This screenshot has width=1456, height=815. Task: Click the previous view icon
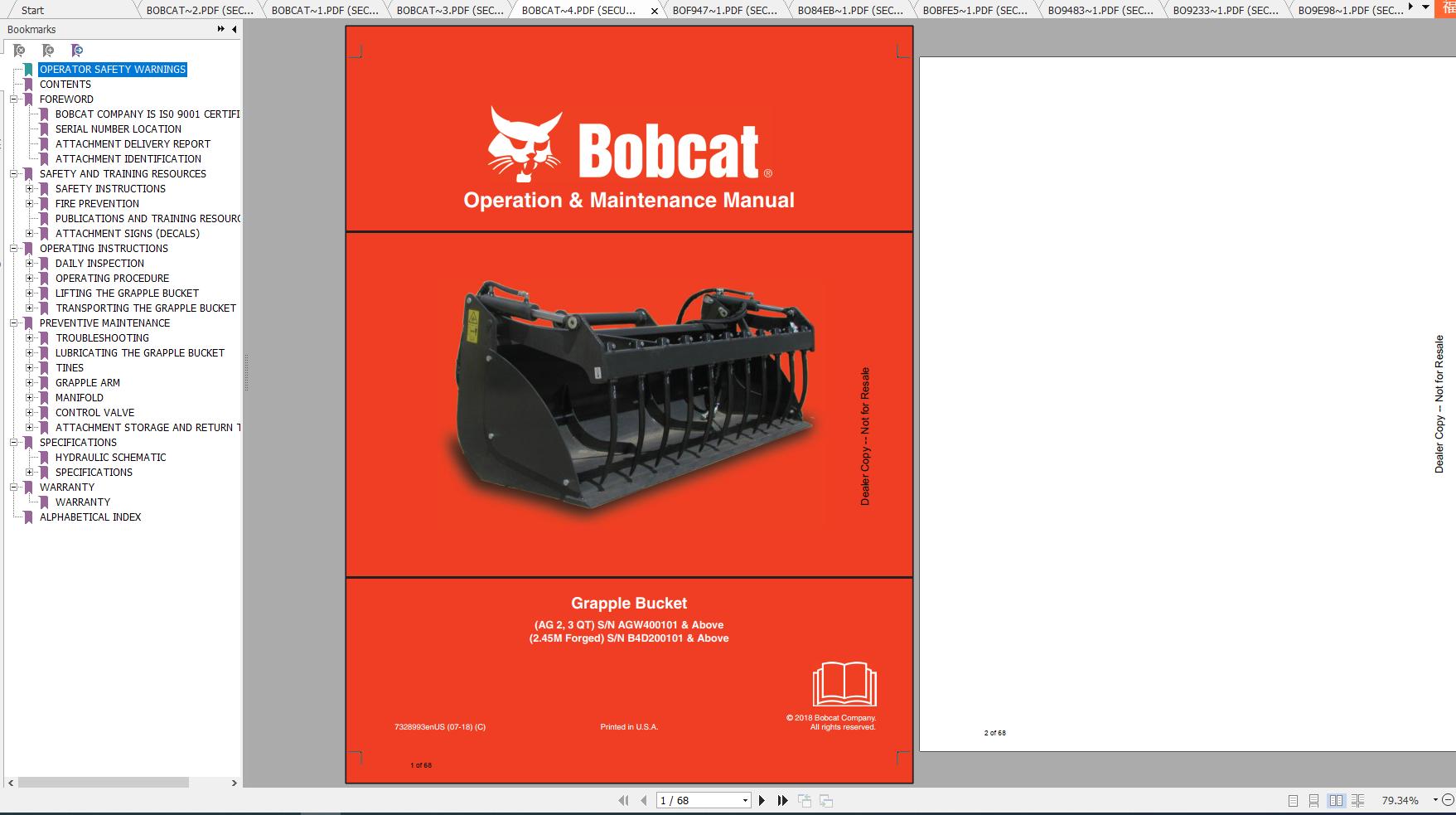tap(802, 800)
